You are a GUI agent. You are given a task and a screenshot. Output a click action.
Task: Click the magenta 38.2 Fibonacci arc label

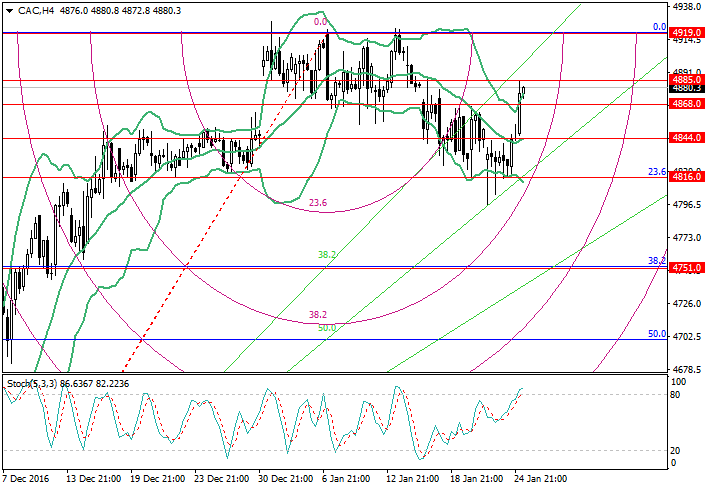click(x=318, y=315)
